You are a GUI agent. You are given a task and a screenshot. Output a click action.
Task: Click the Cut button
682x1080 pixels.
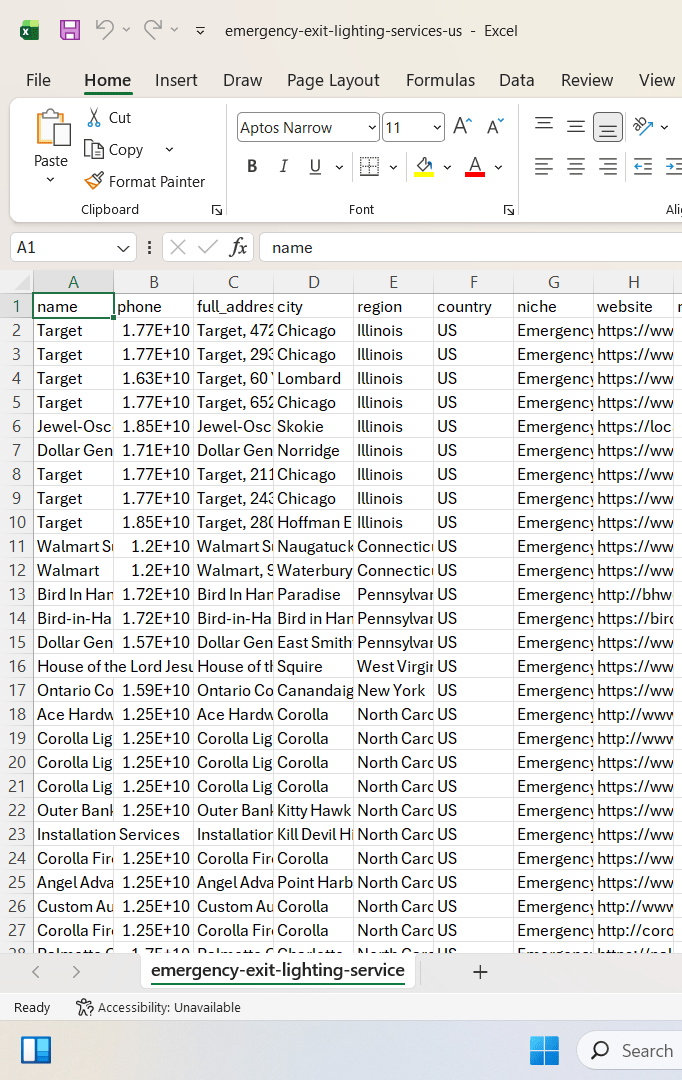point(109,118)
